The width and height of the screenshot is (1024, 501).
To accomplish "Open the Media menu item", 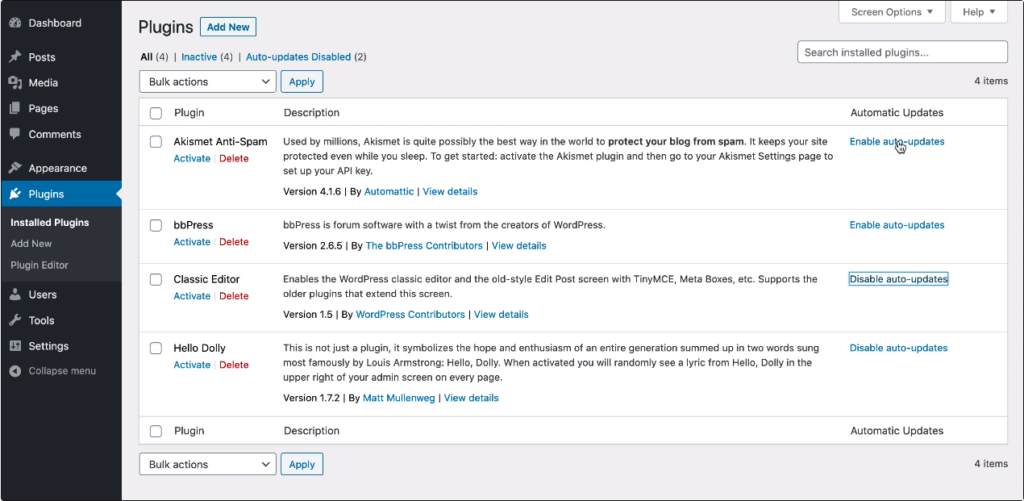I will tap(43, 83).
